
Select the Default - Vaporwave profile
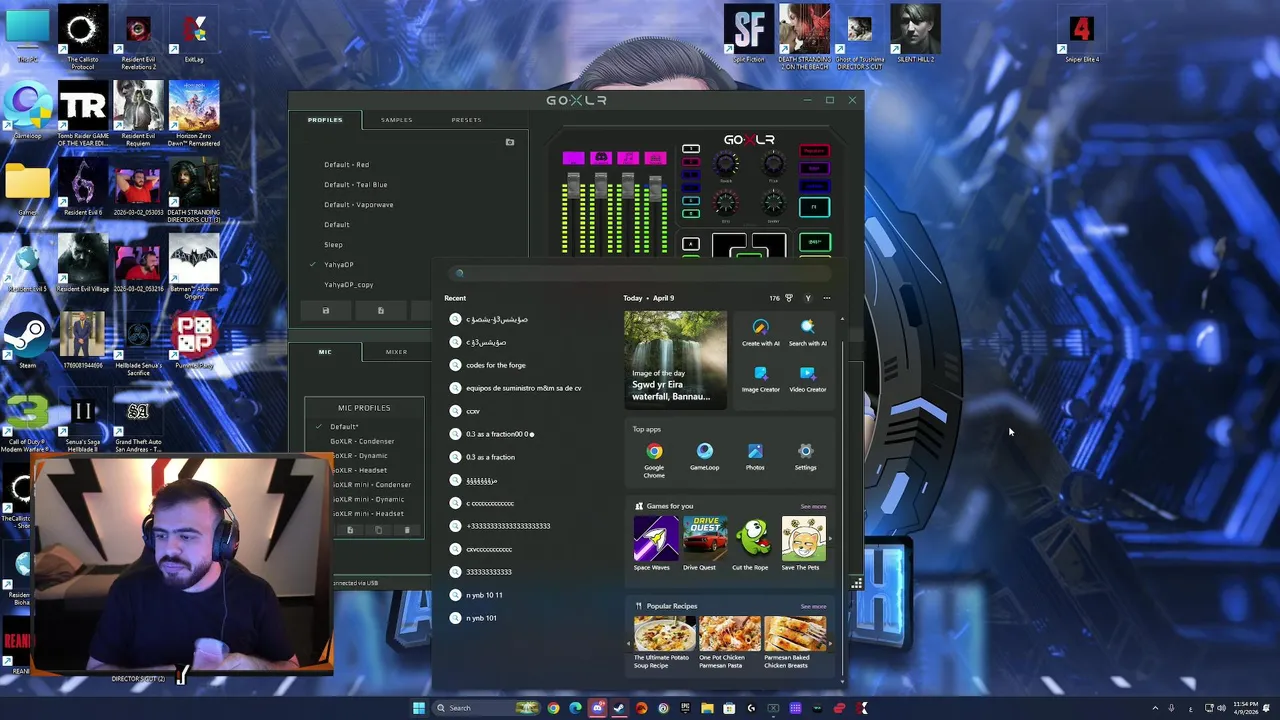(x=358, y=205)
